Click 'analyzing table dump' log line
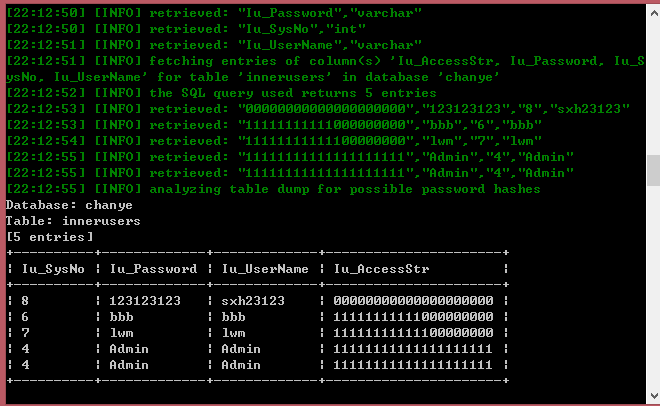This screenshot has height=406, width=660. (273, 189)
